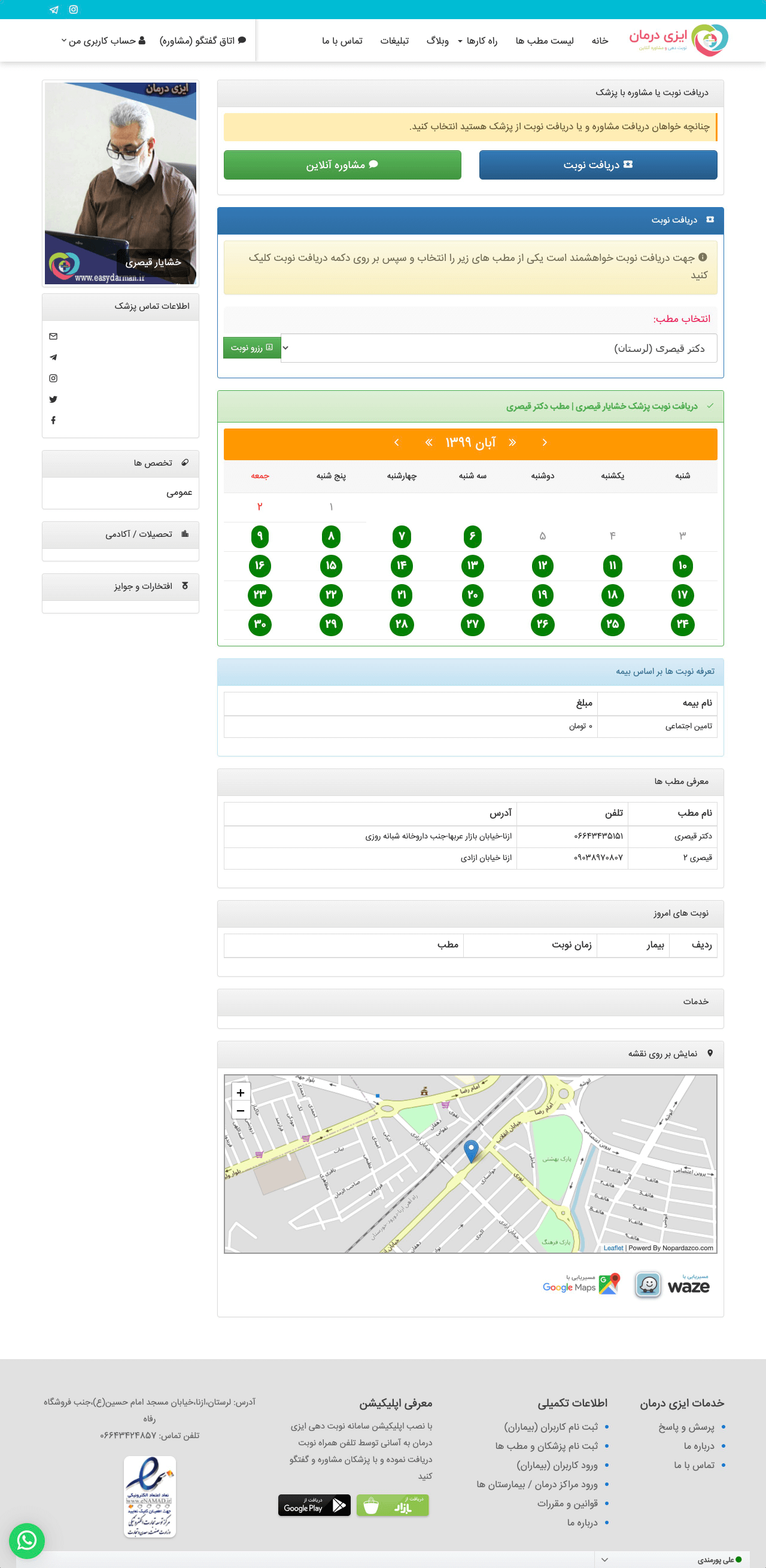
Task: Click the Telegram icon in top bar
Action: pos(54,10)
